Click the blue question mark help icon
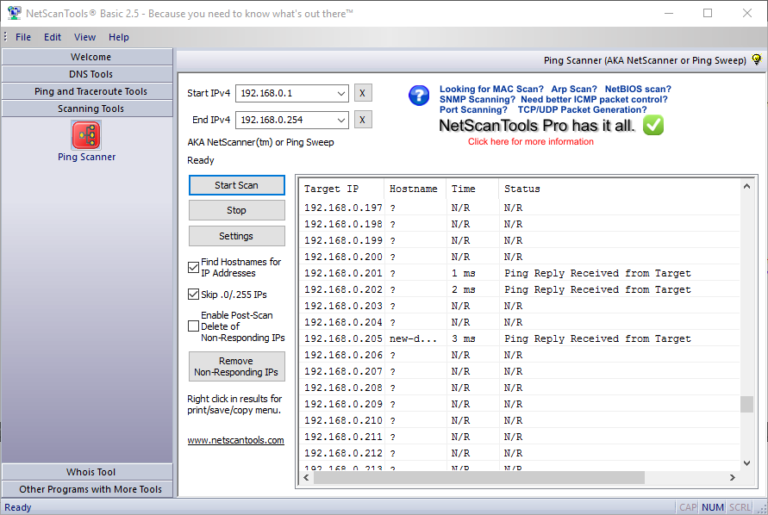The width and height of the screenshot is (768, 515). pos(419,96)
